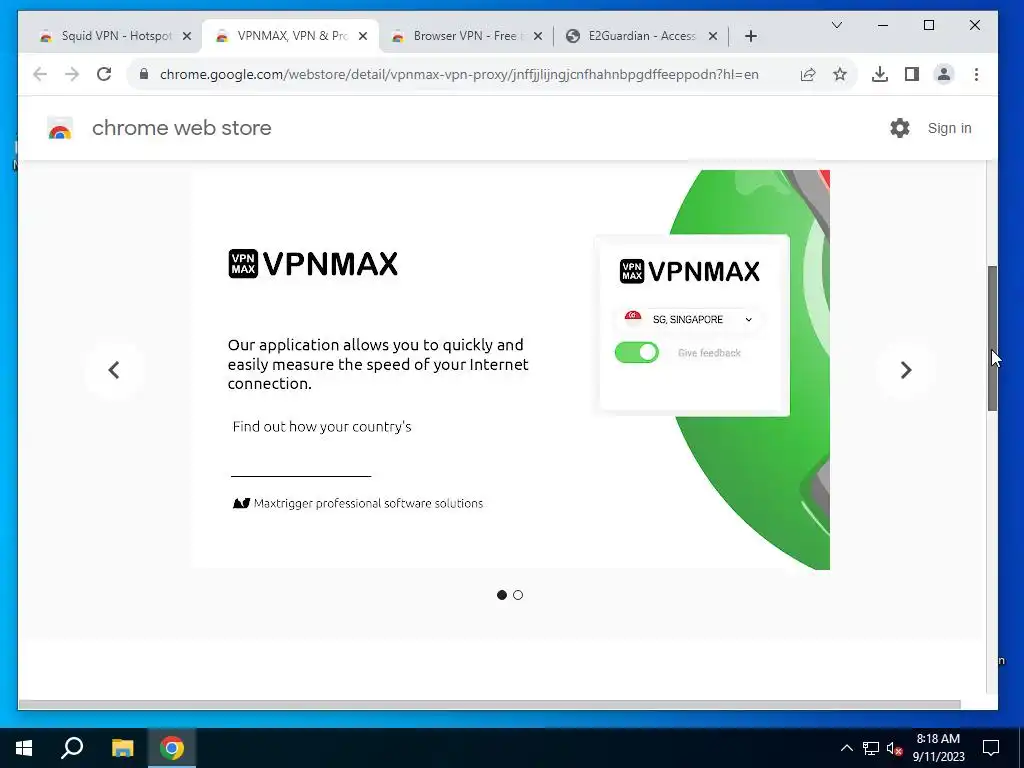The image size is (1024, 768).
Task: Click the network tray icon
Action: point(871,748)
